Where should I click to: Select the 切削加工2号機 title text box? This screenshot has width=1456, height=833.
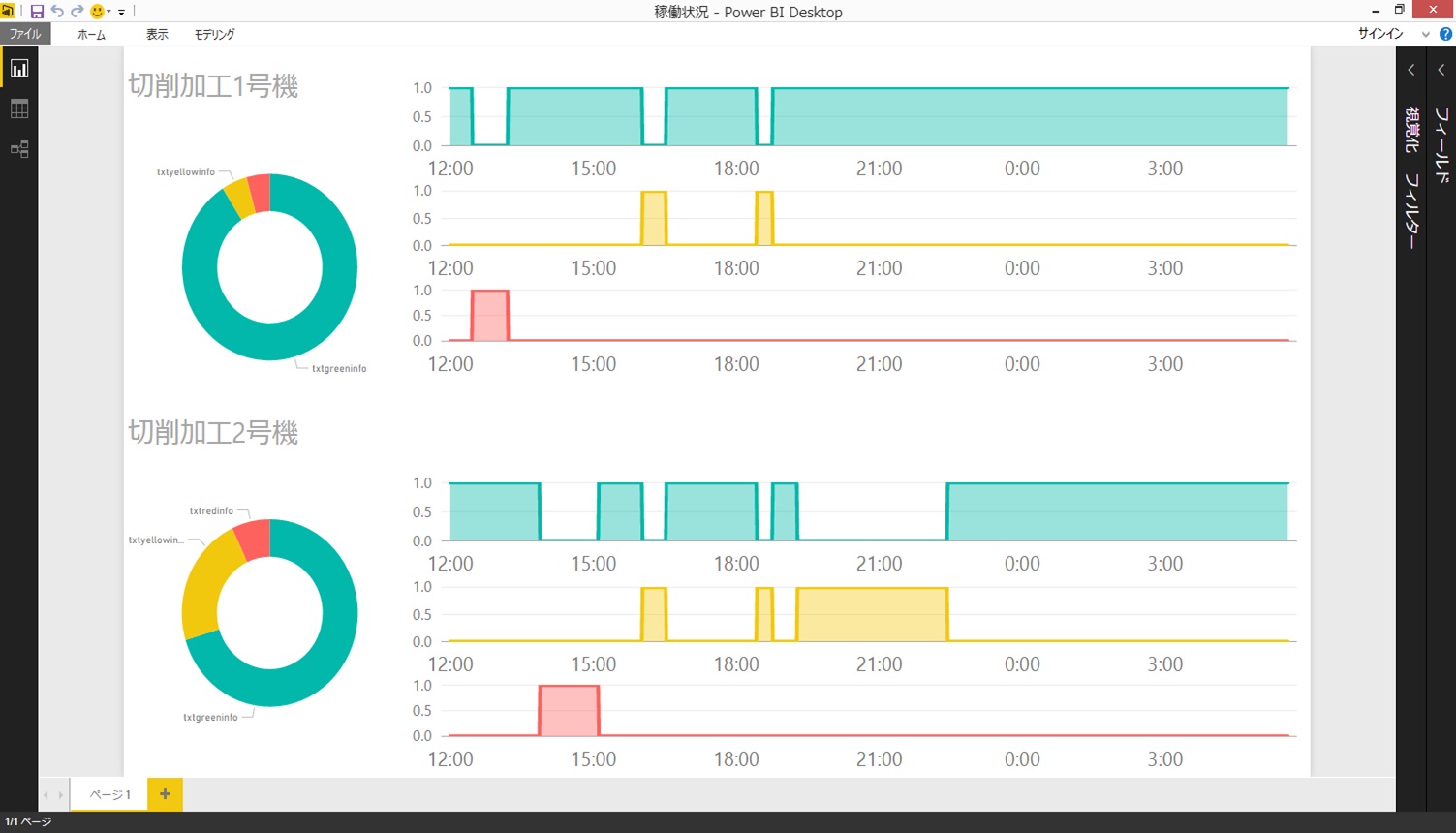pyautogui.click(x=213, y=432)
